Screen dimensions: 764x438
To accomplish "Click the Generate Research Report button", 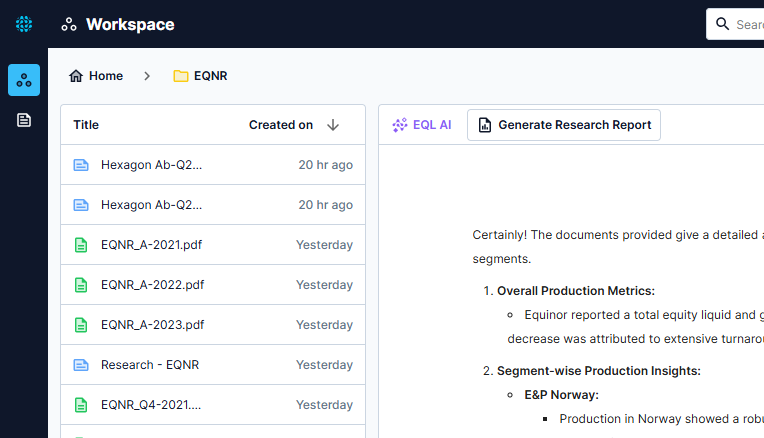I will tap(564, 125).
